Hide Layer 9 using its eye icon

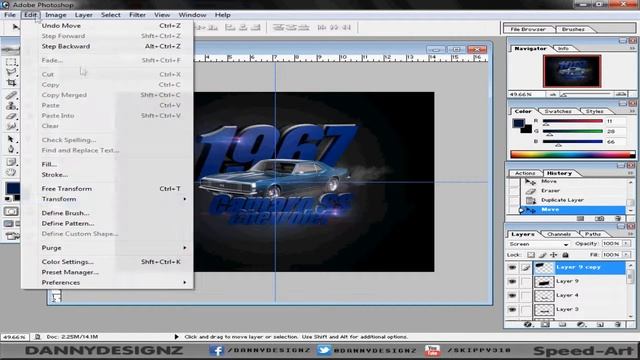(512, 281)
